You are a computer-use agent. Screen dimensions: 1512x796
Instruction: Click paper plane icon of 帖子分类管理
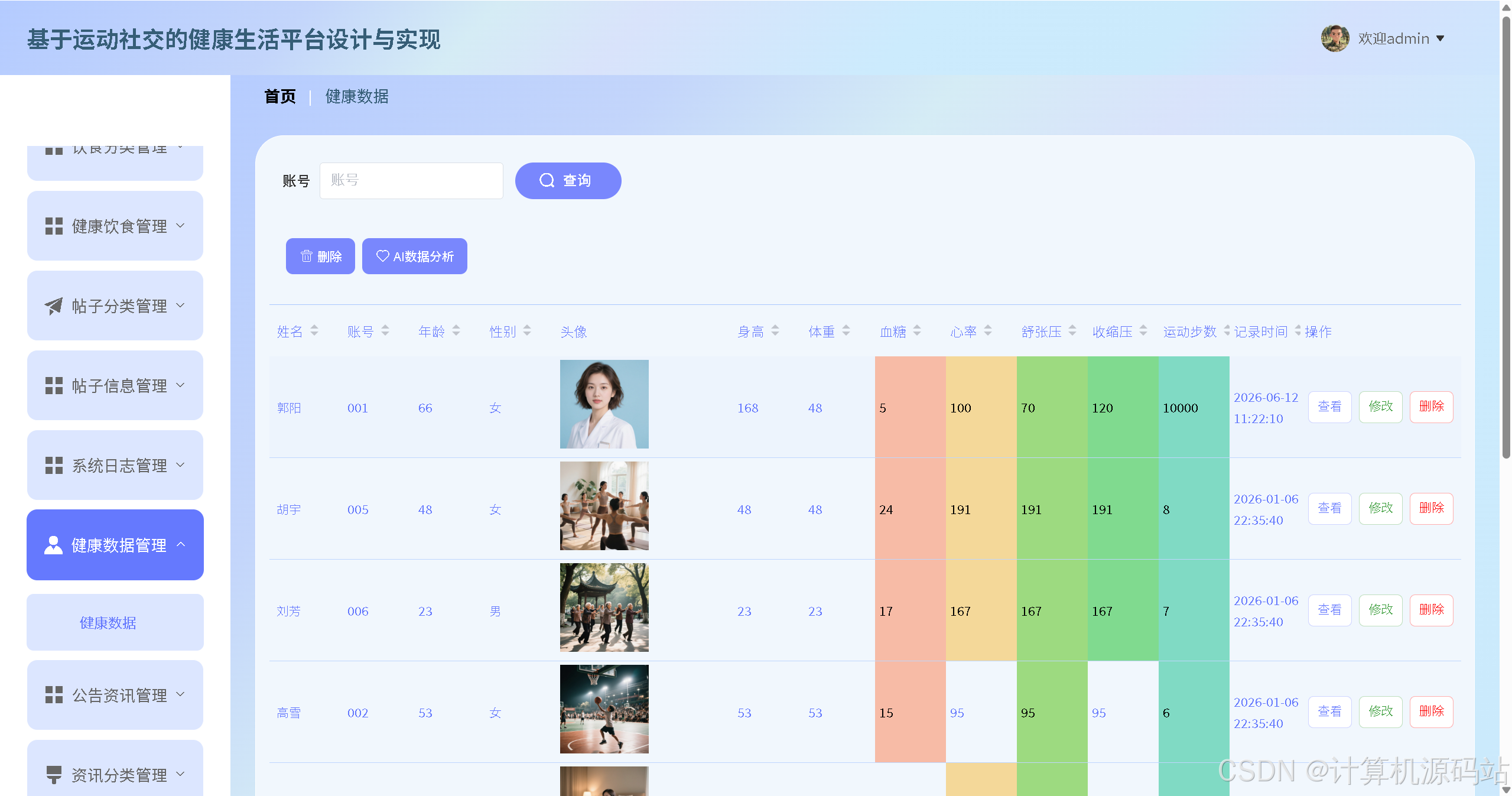click(54, 306)
